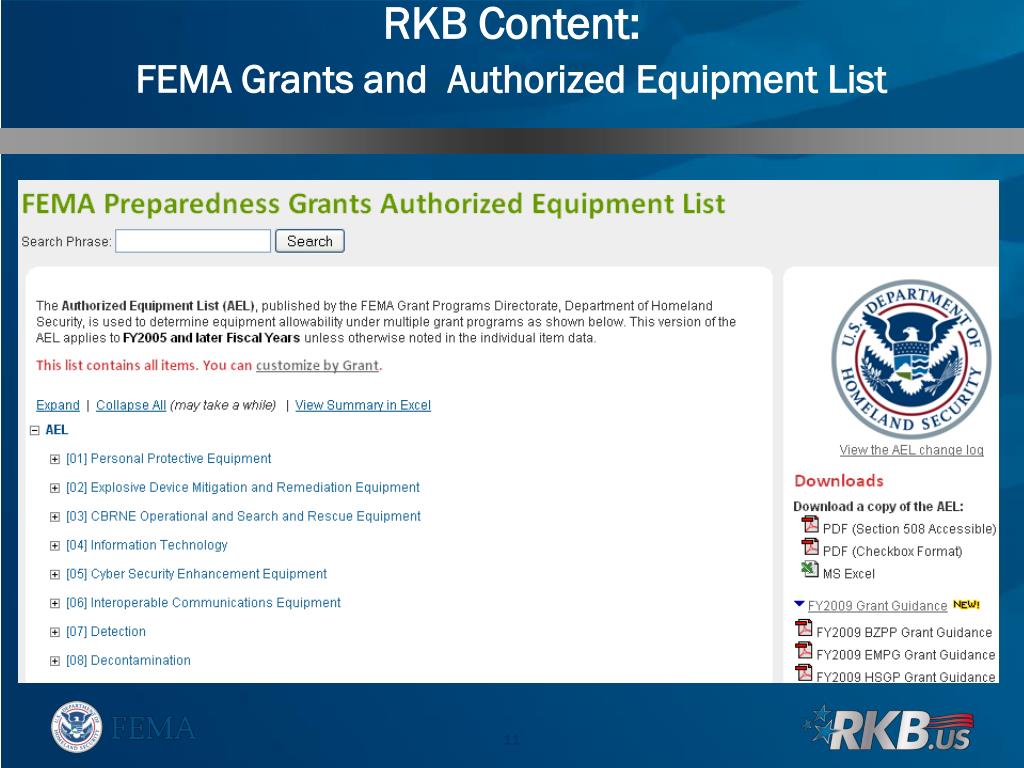The width and height of the screenshot is (1024, 768).
Task: Click the PDF icon for Checkbox Format
Action: click(x=810, y=547)
